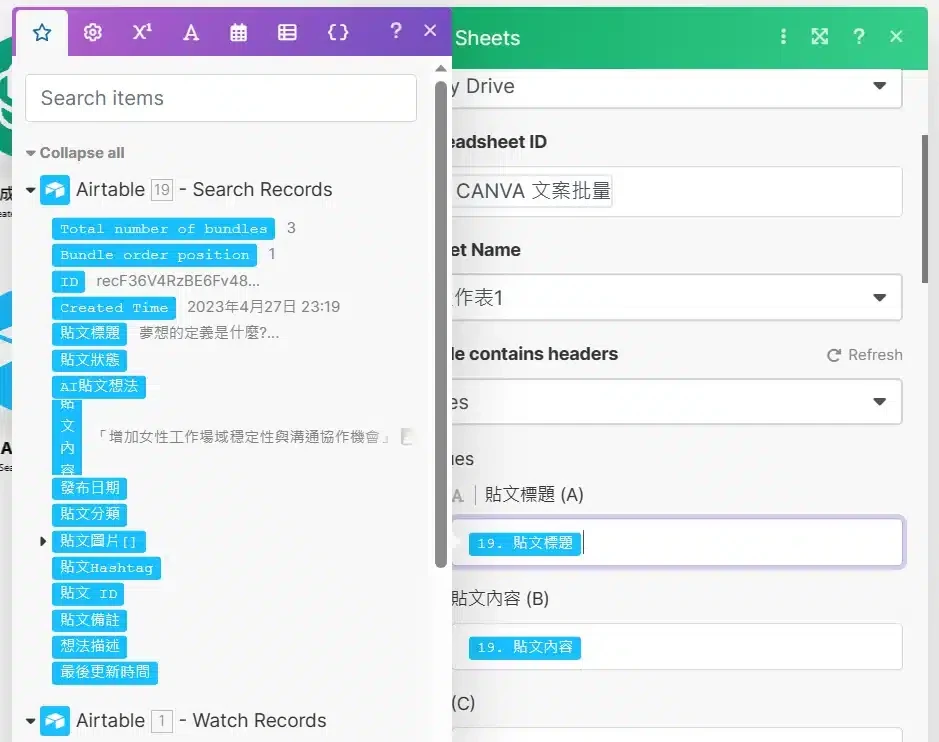The width and height of the screenshot is (939, 742).
Task: Open text functions A tab
Action: click(190, 32)
